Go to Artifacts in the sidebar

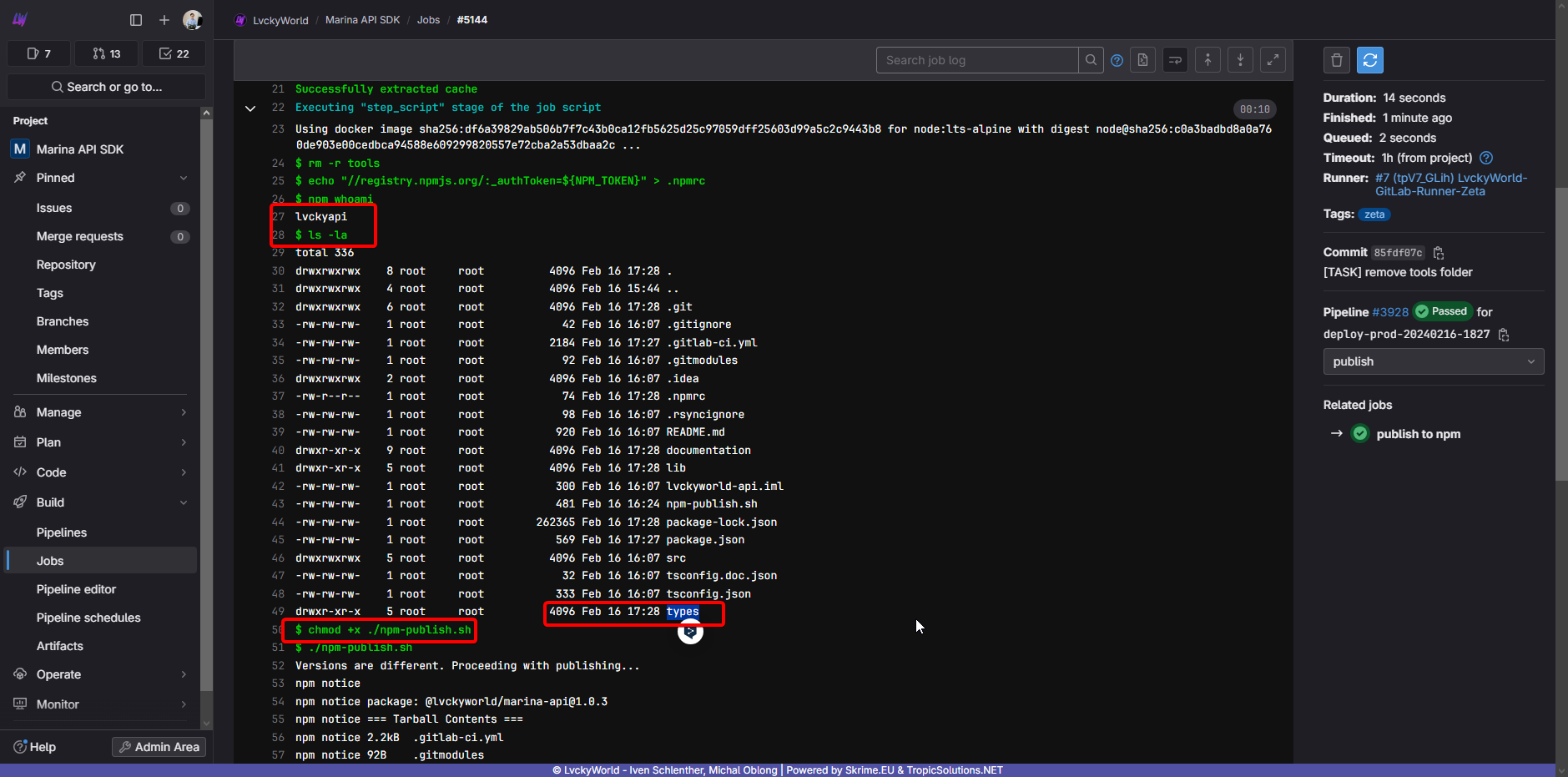coord(60,646)
